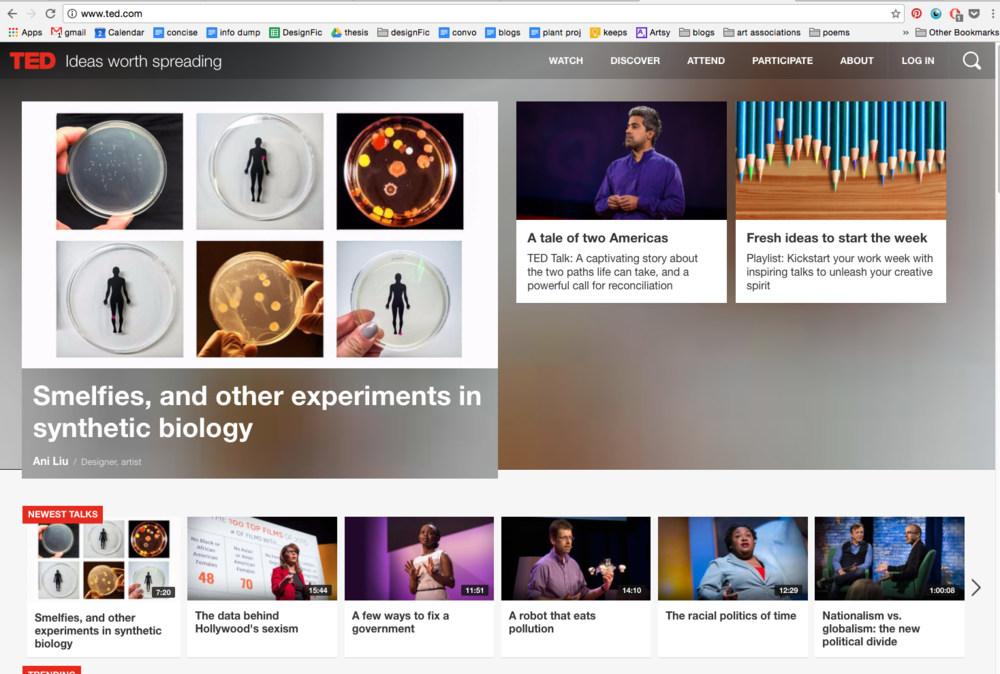Click the red extension icon with badge

pos(955,14)
